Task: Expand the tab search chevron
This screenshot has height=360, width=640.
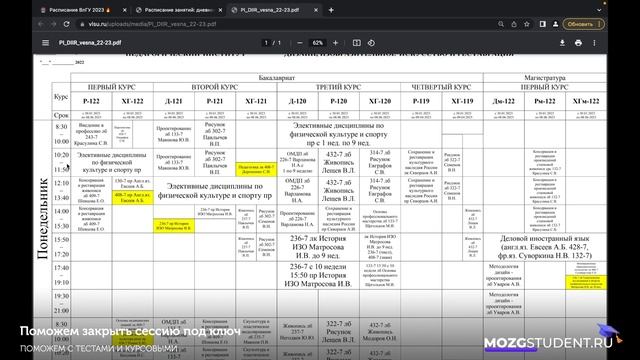Action: pyautogui.click(x=599, y=10)
